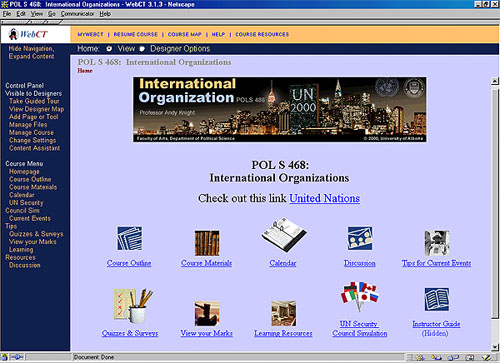Open the File menu
Screen dimensions: 500x363
(7, 14)
